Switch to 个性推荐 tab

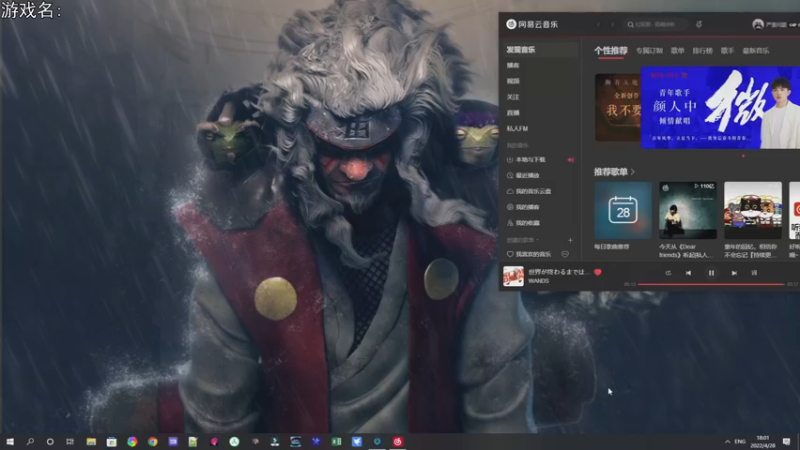[611, 51]
